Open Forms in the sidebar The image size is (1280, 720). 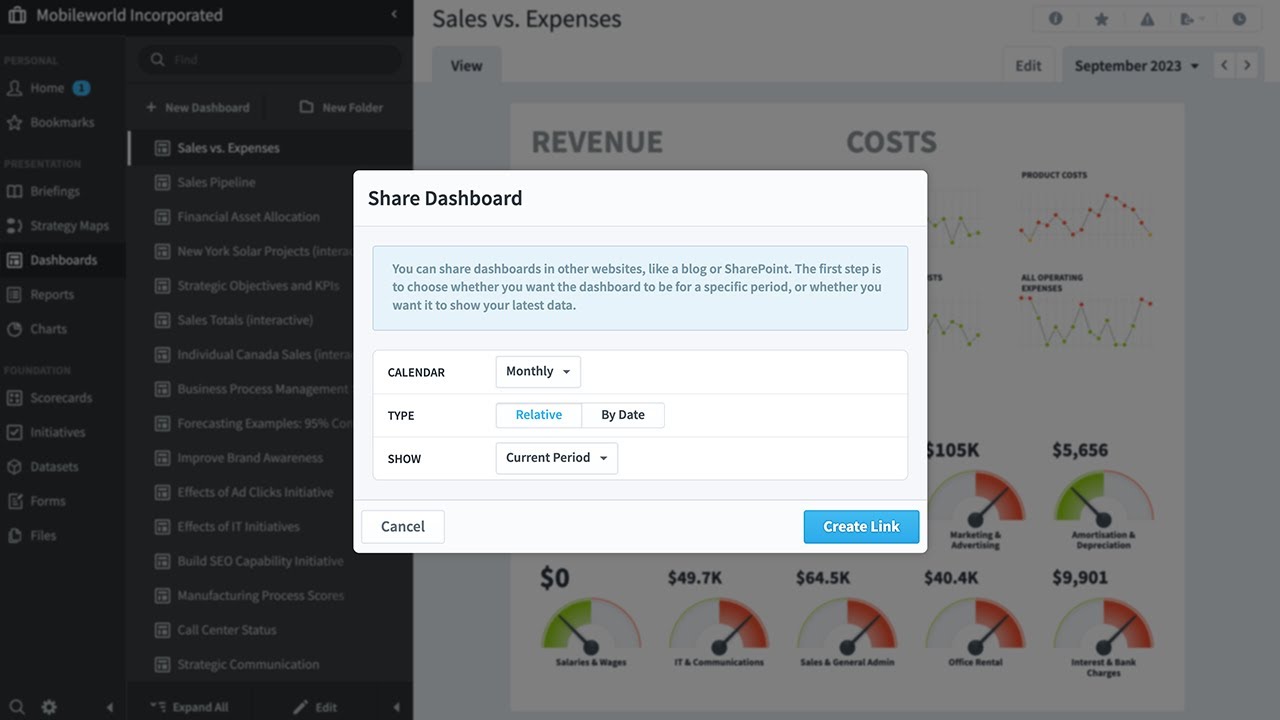pyautogui.click(x=36, y=501)
